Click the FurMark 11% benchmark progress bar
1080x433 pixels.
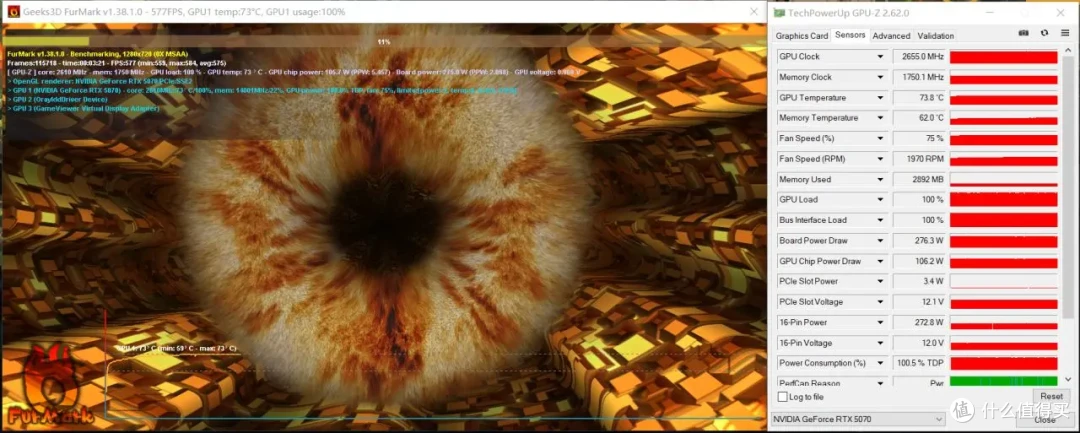[384, 41]
